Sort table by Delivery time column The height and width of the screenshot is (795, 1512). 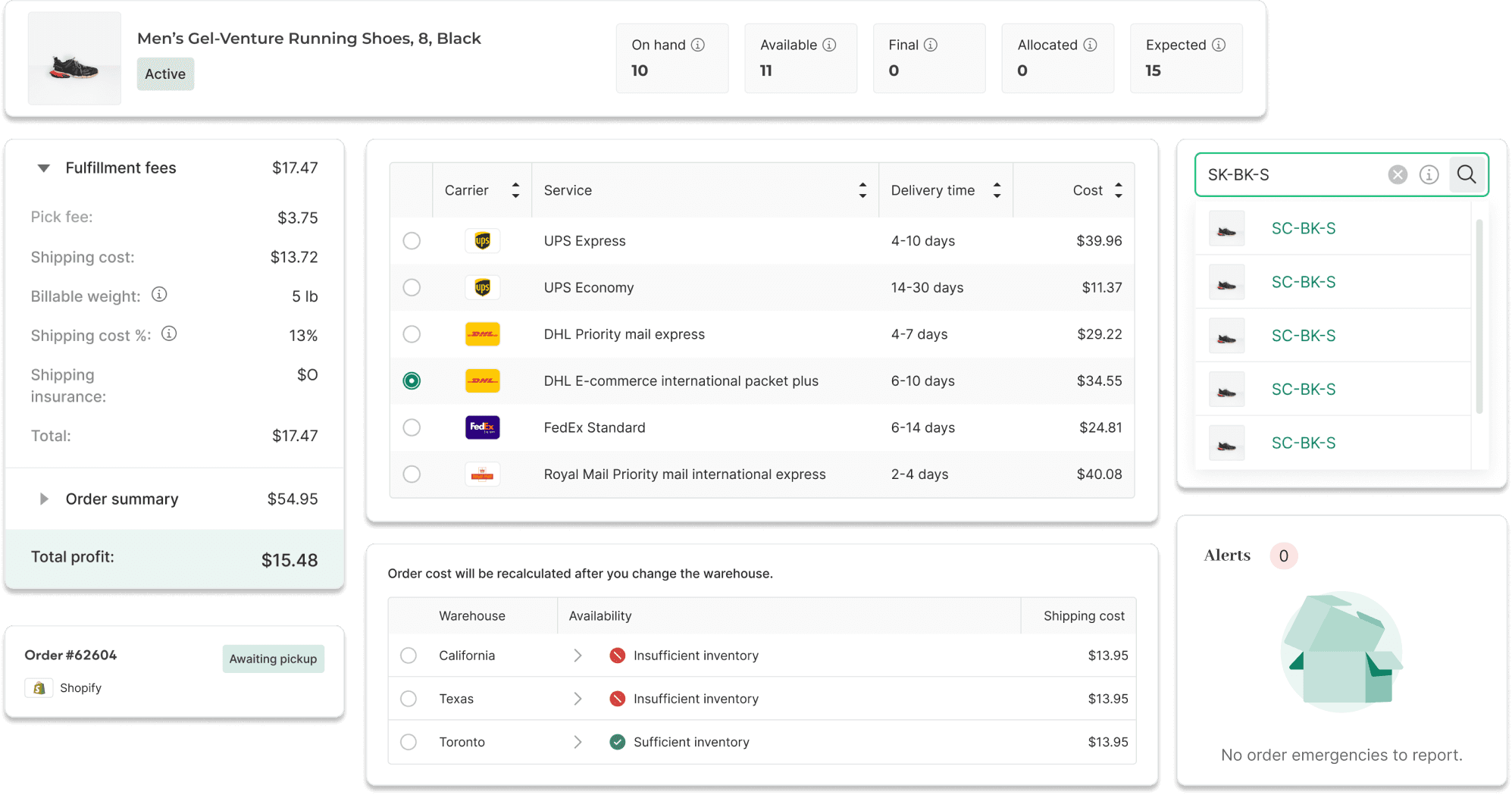997,190
